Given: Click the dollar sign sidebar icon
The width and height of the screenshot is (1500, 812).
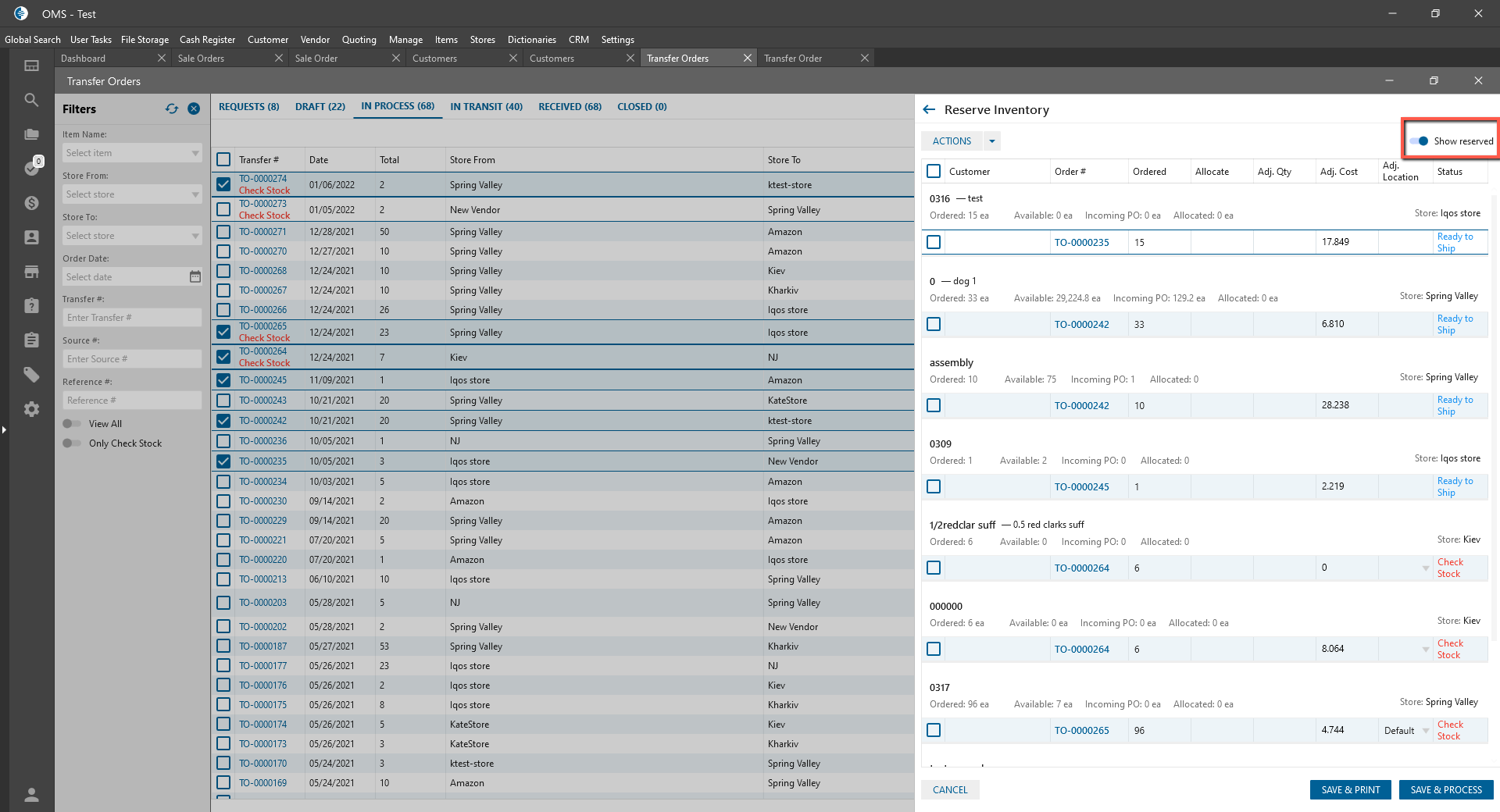Looking at the screenshot, I should pyautogui.click(x=31, y=203).
